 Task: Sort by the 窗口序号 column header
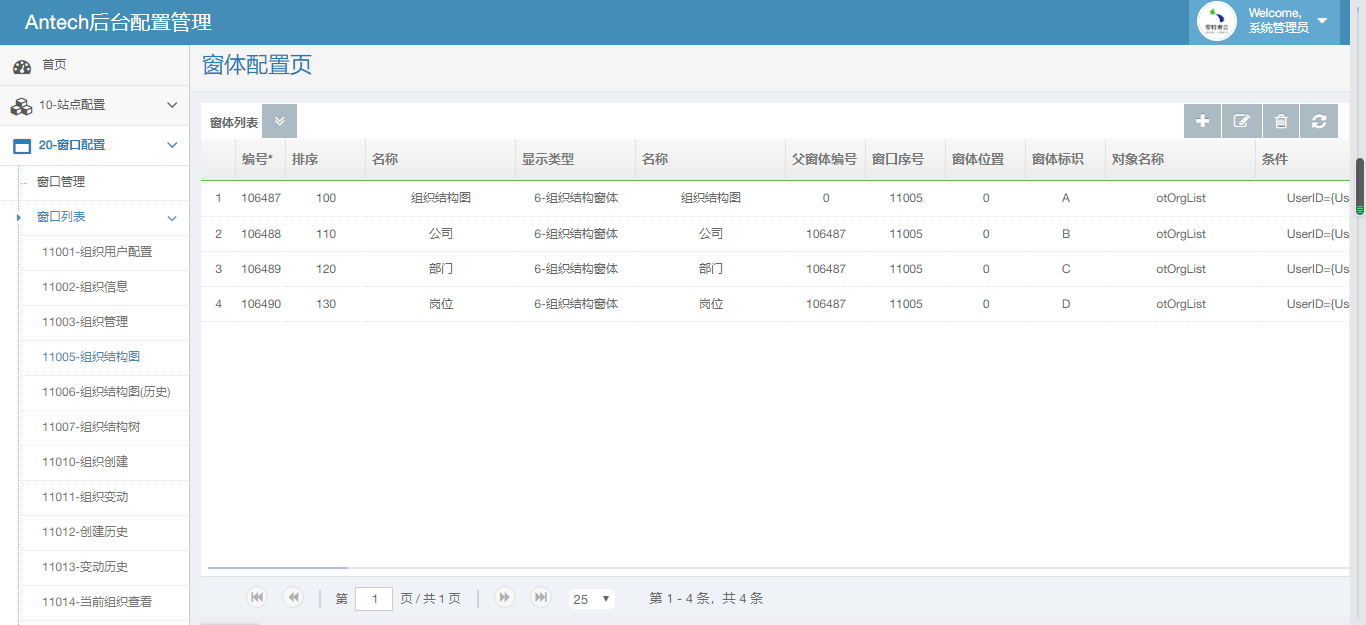[905, 159]
